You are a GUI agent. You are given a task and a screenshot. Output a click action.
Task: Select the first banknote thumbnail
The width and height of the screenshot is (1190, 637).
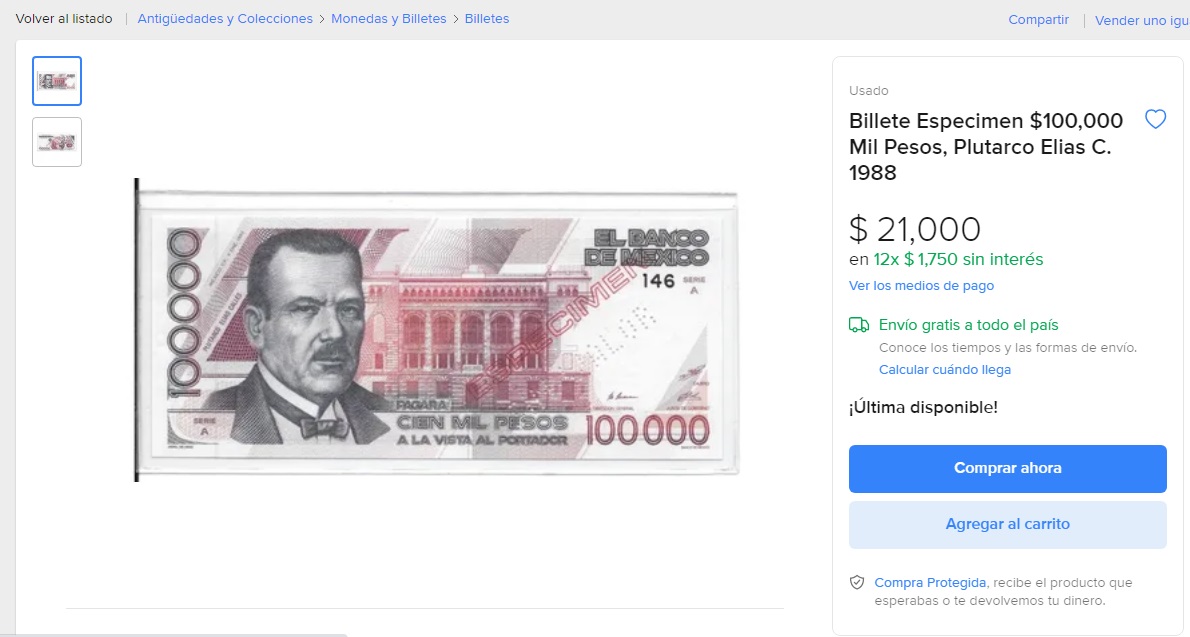tap(56, 80)
